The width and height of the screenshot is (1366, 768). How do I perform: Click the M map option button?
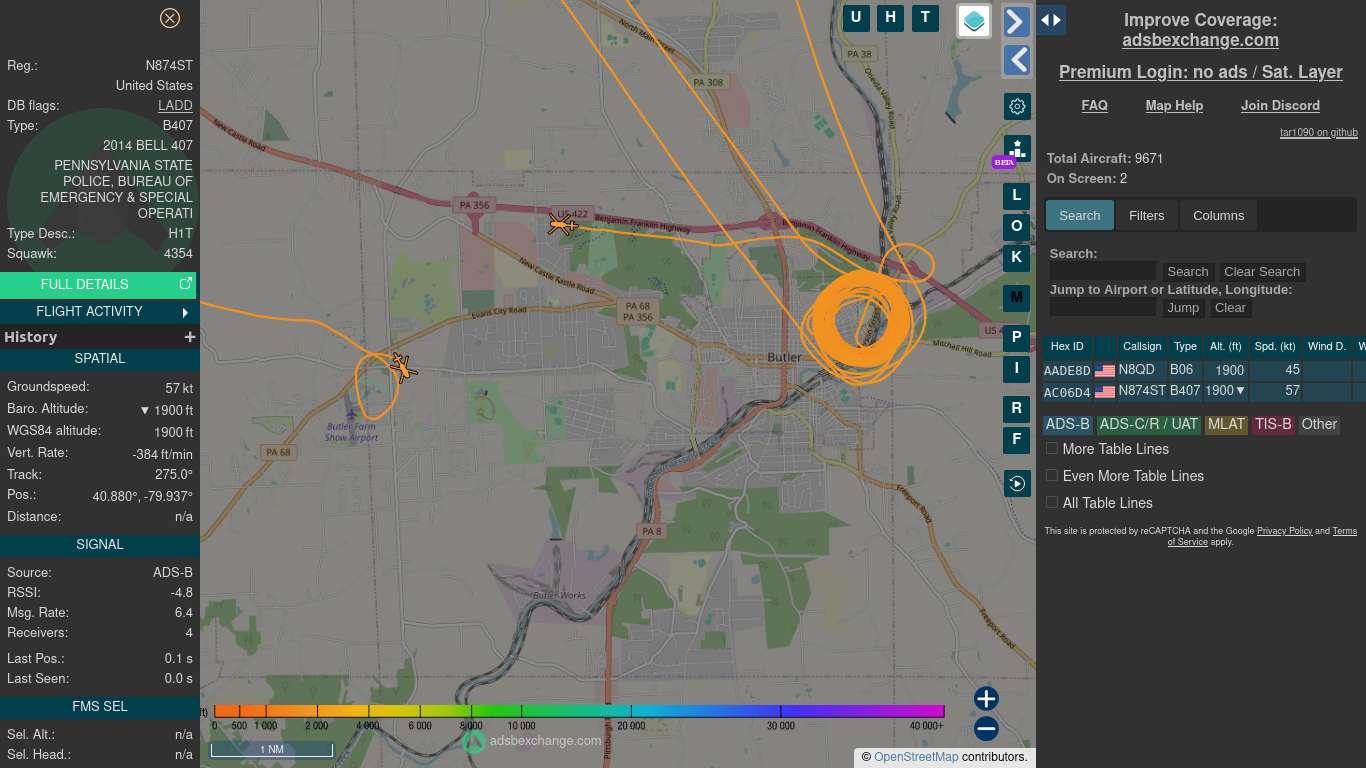[1017, 298]
